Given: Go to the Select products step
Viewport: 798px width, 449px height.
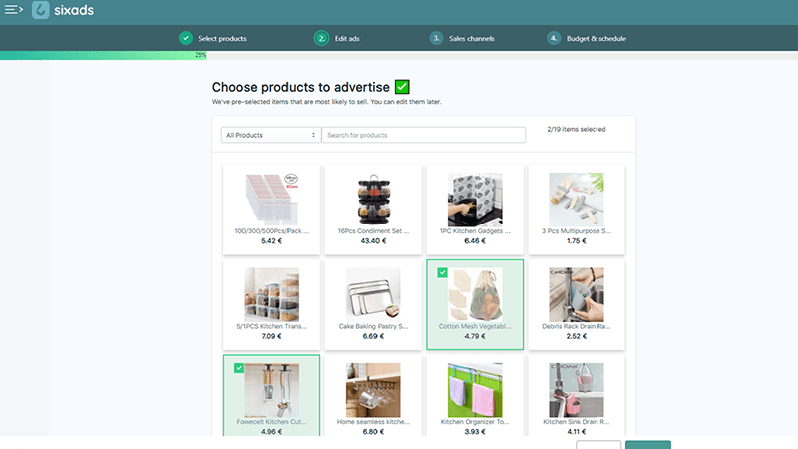Looking at the screenshot, I should pos(222,39).
